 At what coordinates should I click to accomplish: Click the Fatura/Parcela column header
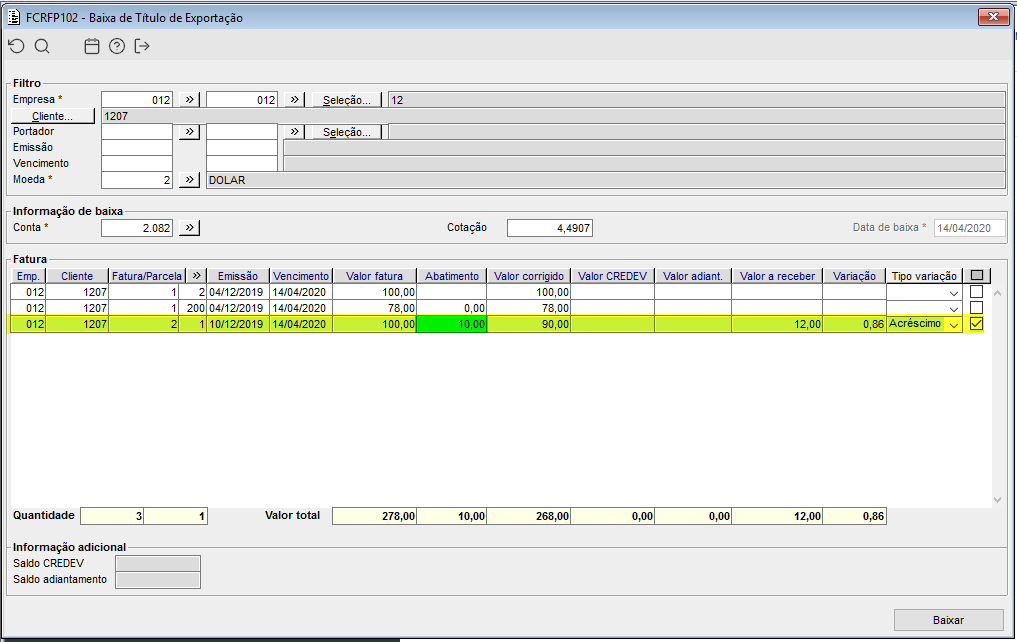(x=147, y=276)
